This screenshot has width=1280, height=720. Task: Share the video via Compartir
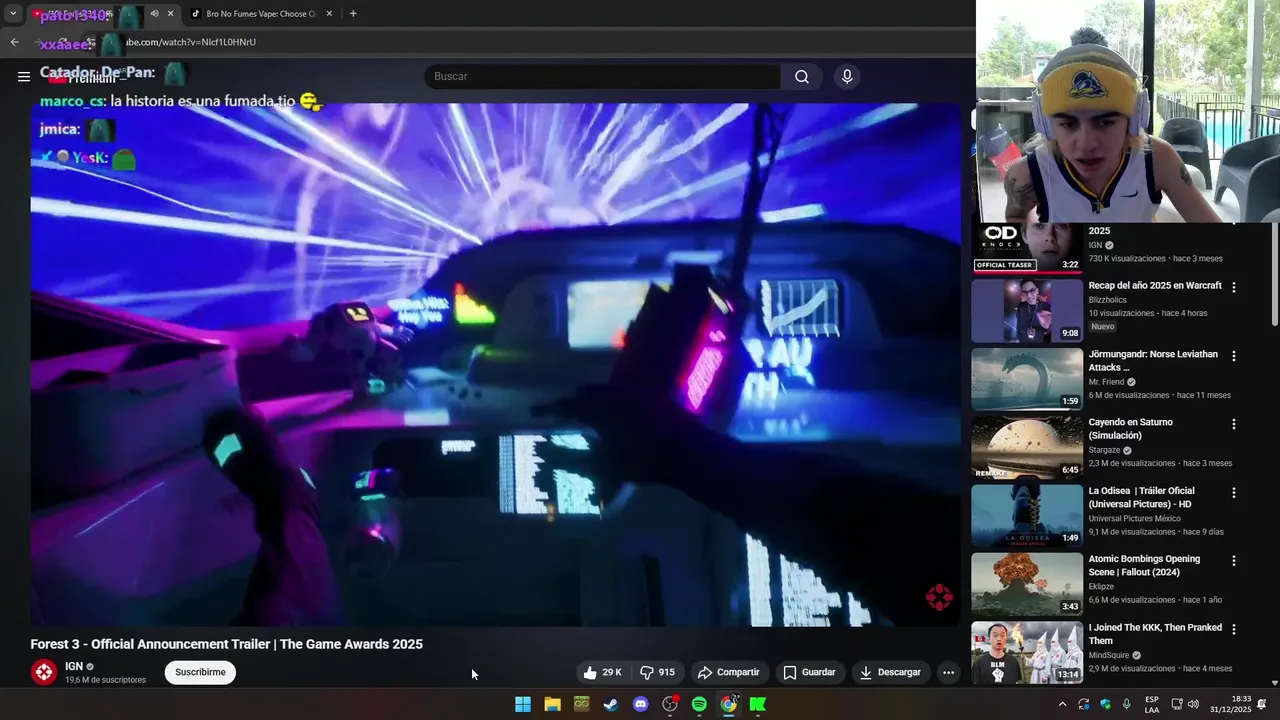(728, 673)
